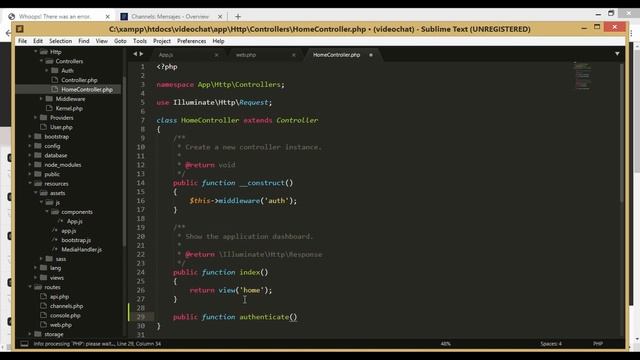
Task: Expand the database folder
Action: coord(30,155)
